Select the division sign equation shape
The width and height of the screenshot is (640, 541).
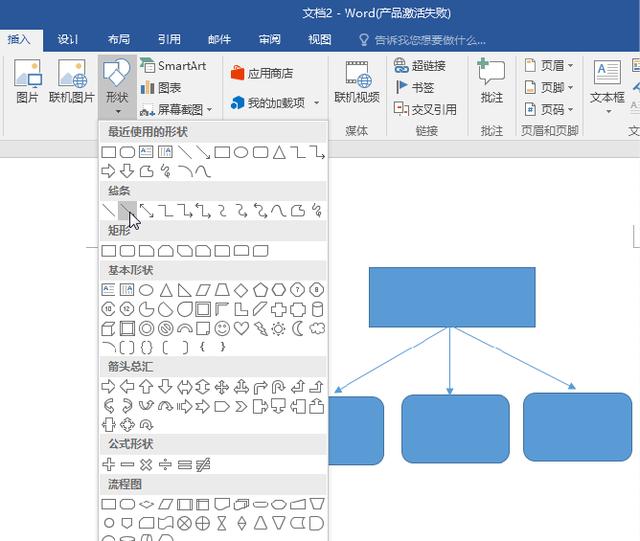pos(166,464)
